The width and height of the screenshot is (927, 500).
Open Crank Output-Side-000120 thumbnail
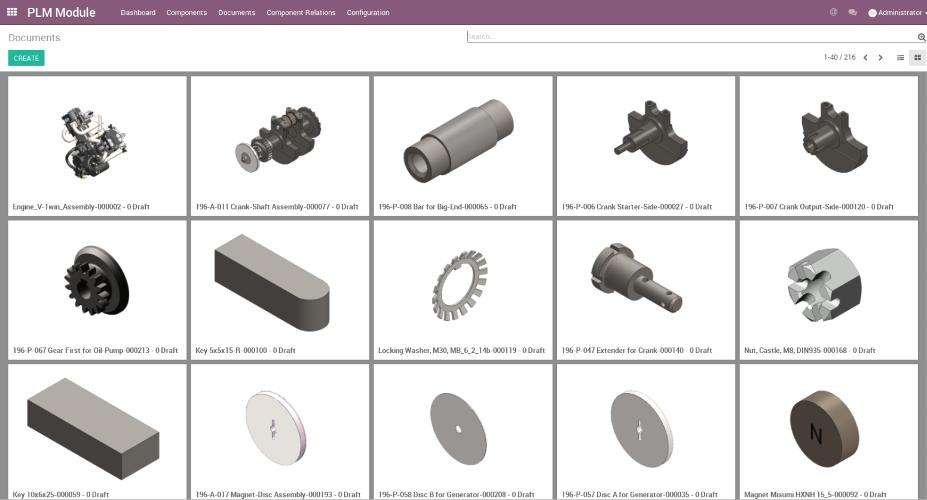(x=834, y=137)
